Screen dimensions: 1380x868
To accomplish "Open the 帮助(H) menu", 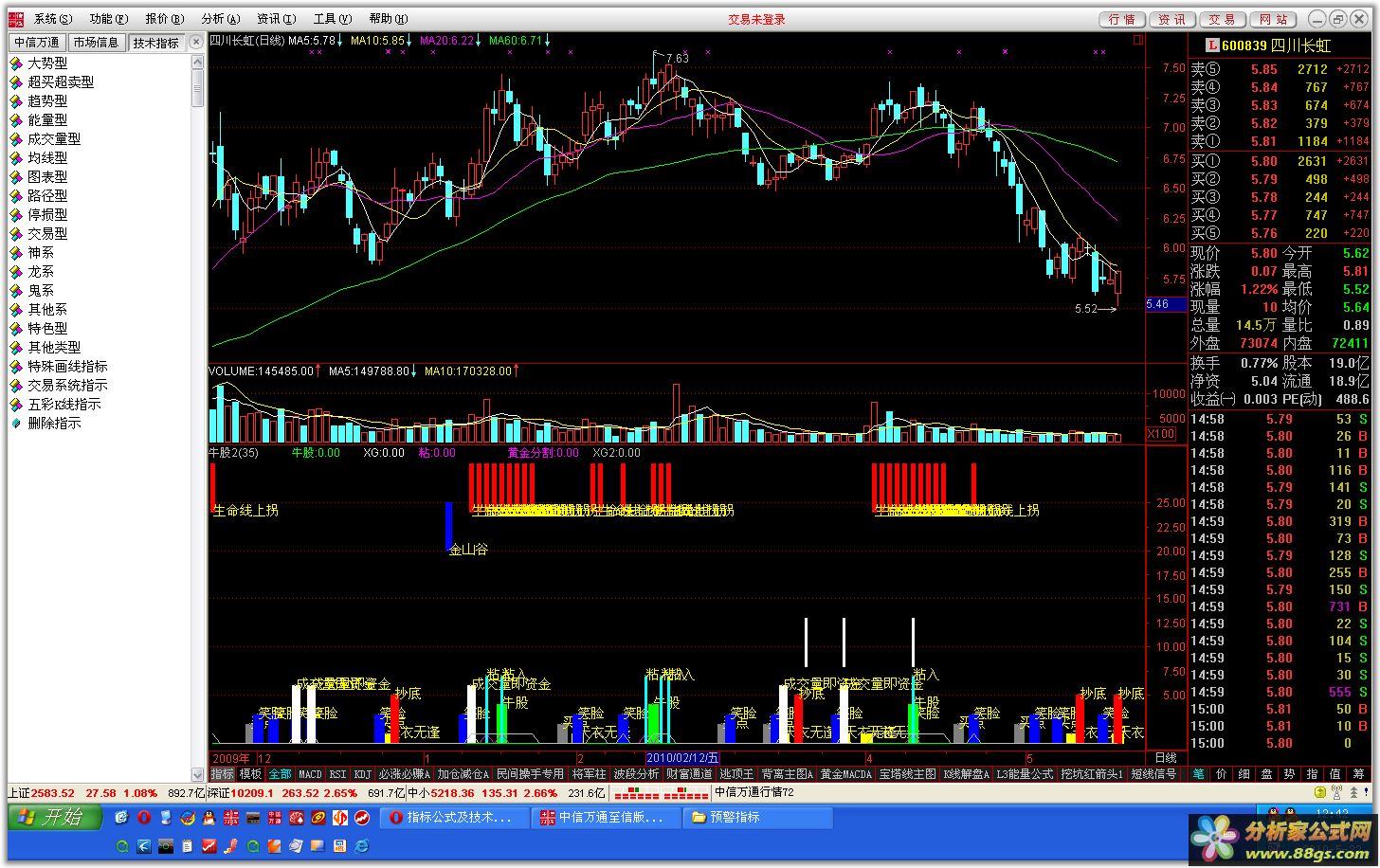I will click(389, 19).
